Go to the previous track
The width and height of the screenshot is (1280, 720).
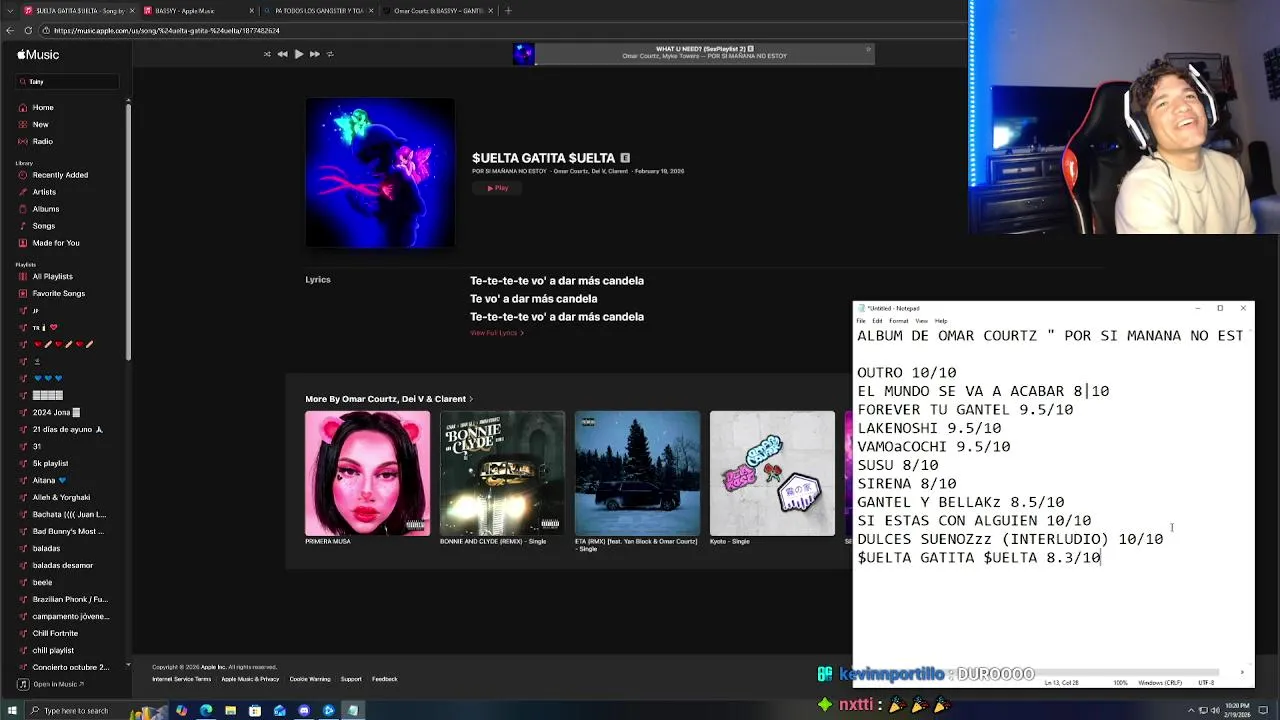[x=282, y=54]
